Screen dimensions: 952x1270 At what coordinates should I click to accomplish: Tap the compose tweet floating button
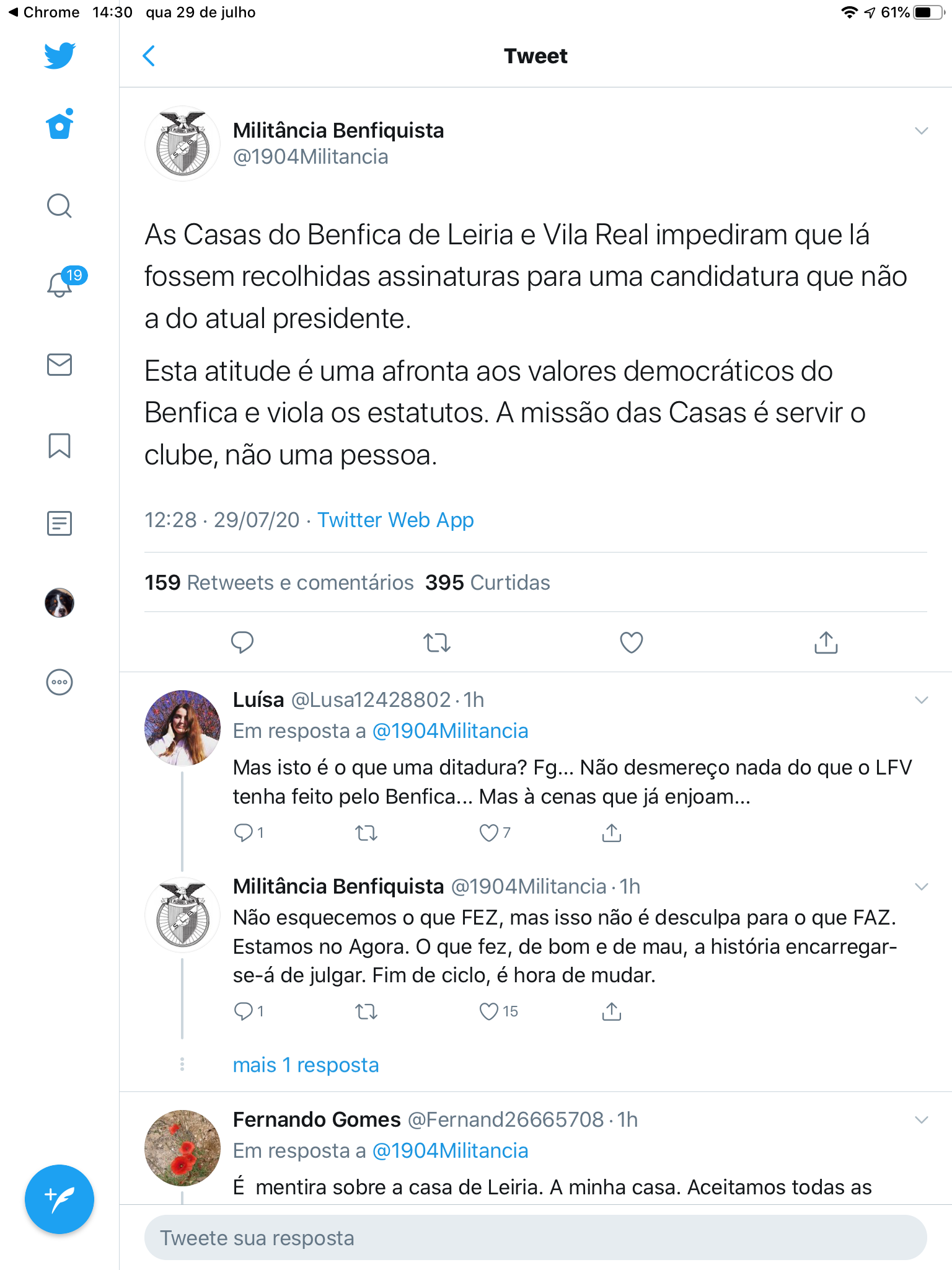point(59,1199)
